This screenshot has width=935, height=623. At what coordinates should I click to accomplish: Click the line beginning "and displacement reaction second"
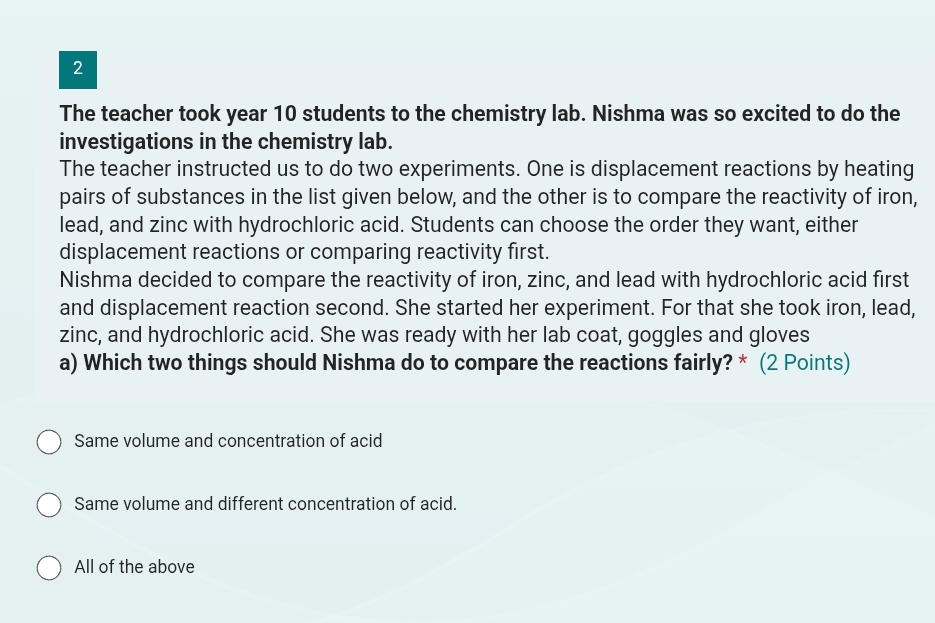[x=487, y=308]
